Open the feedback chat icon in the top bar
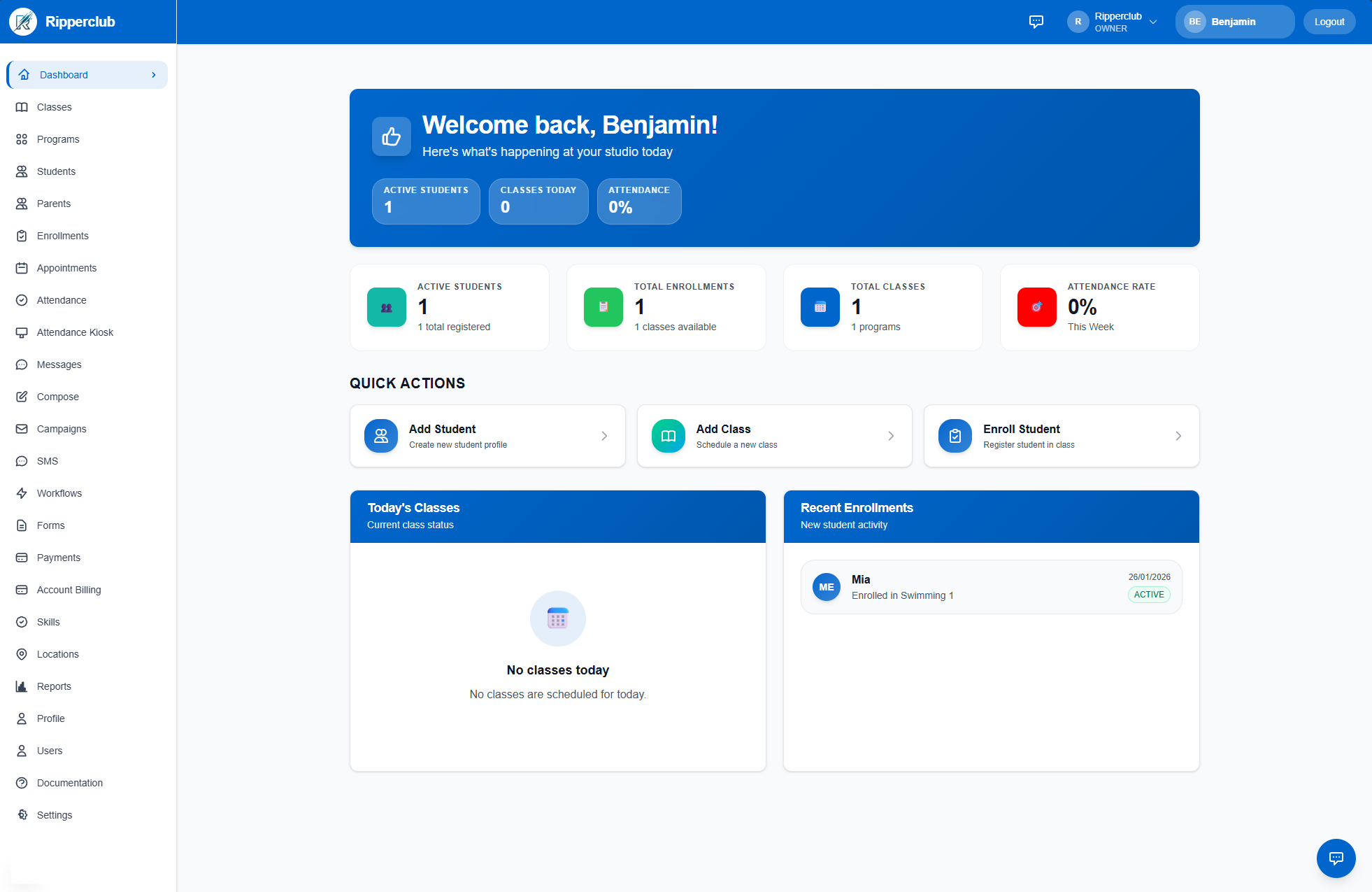 [1036, 21]
